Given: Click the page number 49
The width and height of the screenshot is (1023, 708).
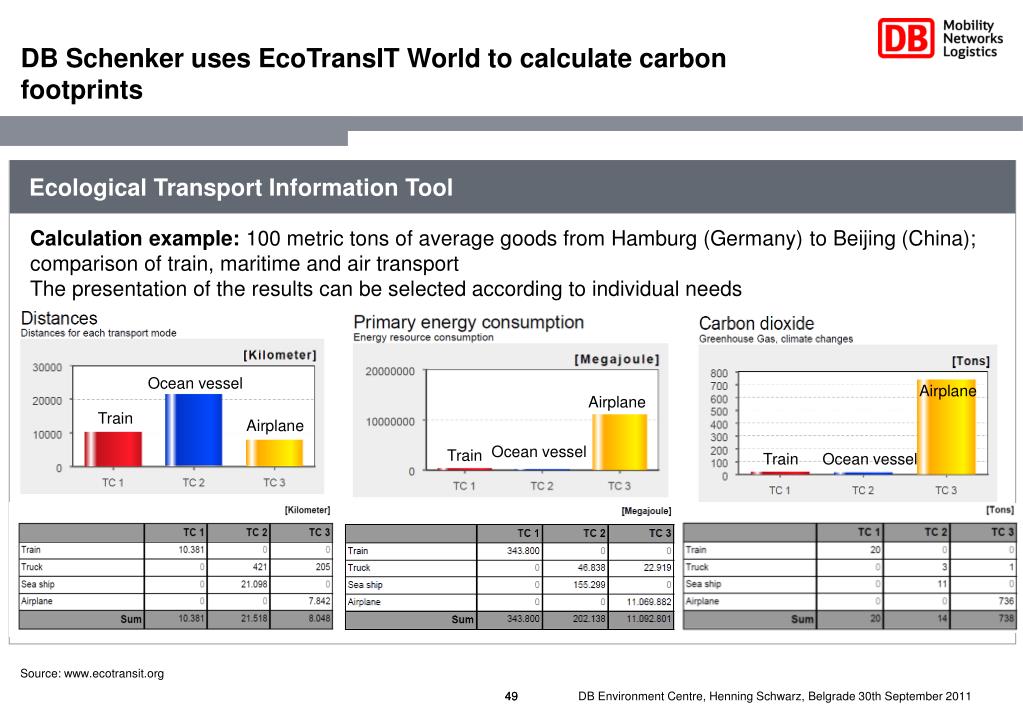Looking at the screenshot, I should [512, 696].
